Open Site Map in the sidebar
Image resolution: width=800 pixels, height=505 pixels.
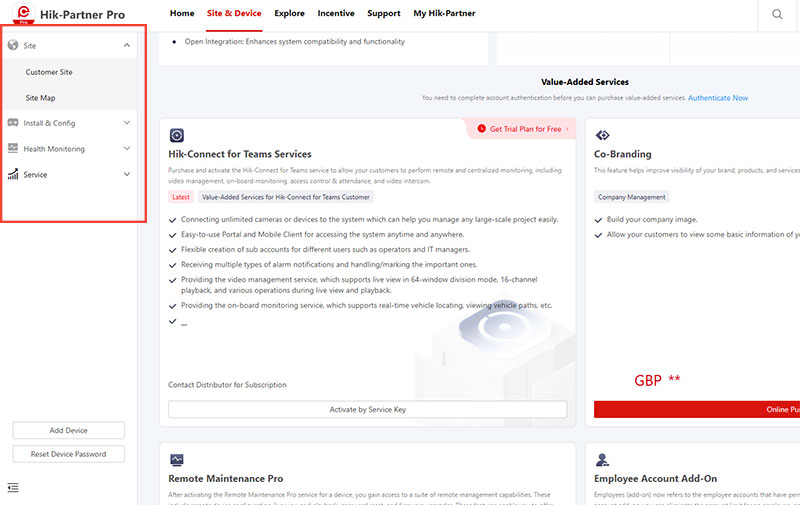(x=40, y=97)
